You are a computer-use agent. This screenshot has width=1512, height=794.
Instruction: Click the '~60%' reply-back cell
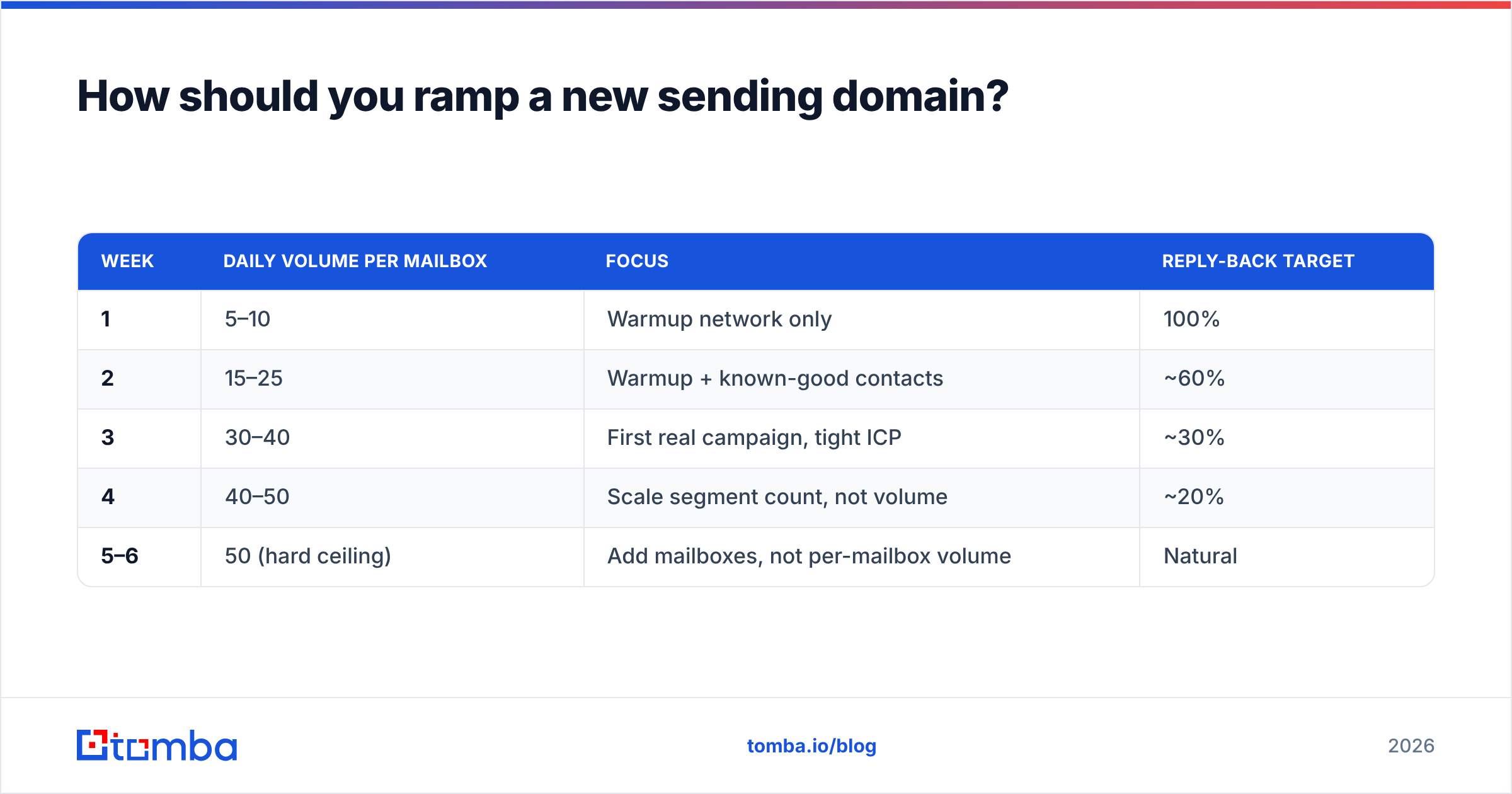point(1287,379)
